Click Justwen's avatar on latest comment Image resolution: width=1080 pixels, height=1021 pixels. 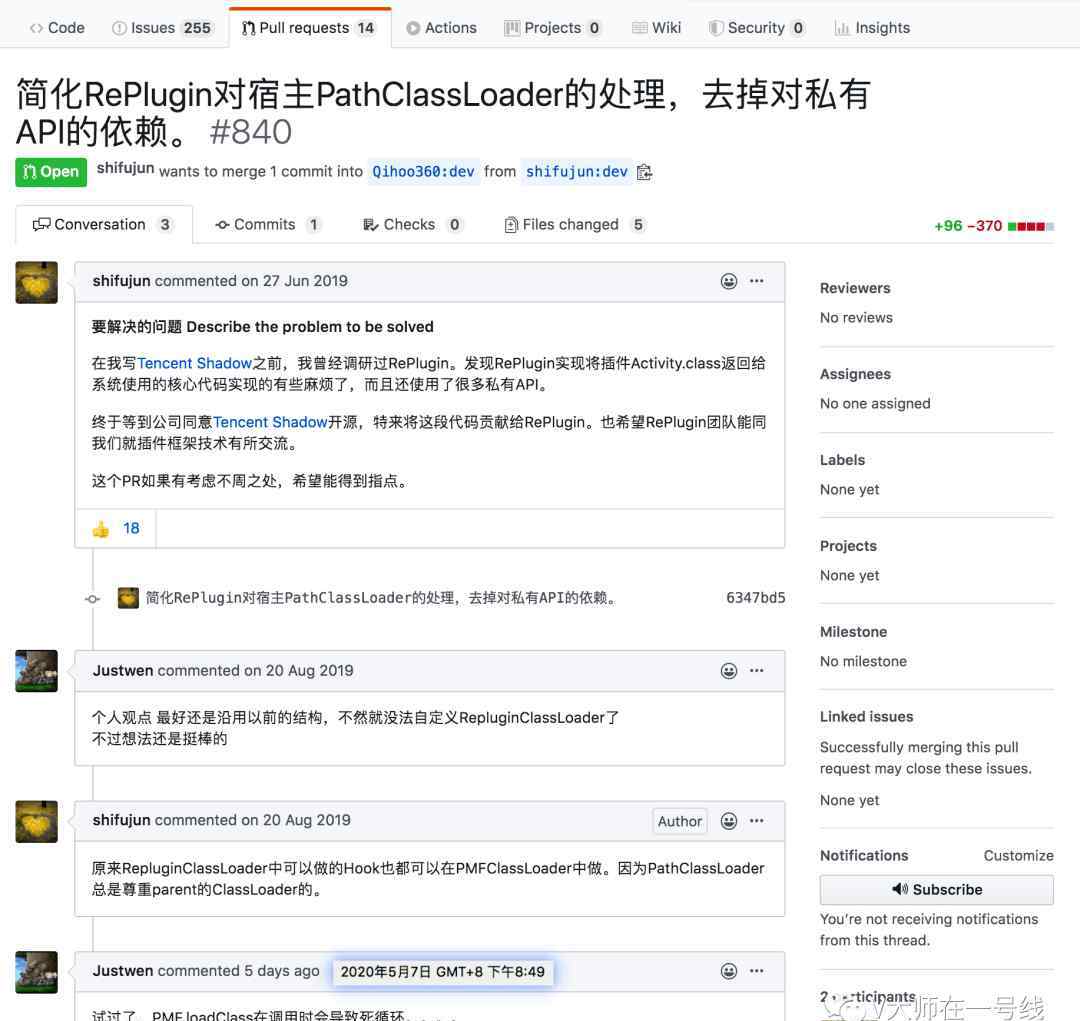(x=37, y=972)
